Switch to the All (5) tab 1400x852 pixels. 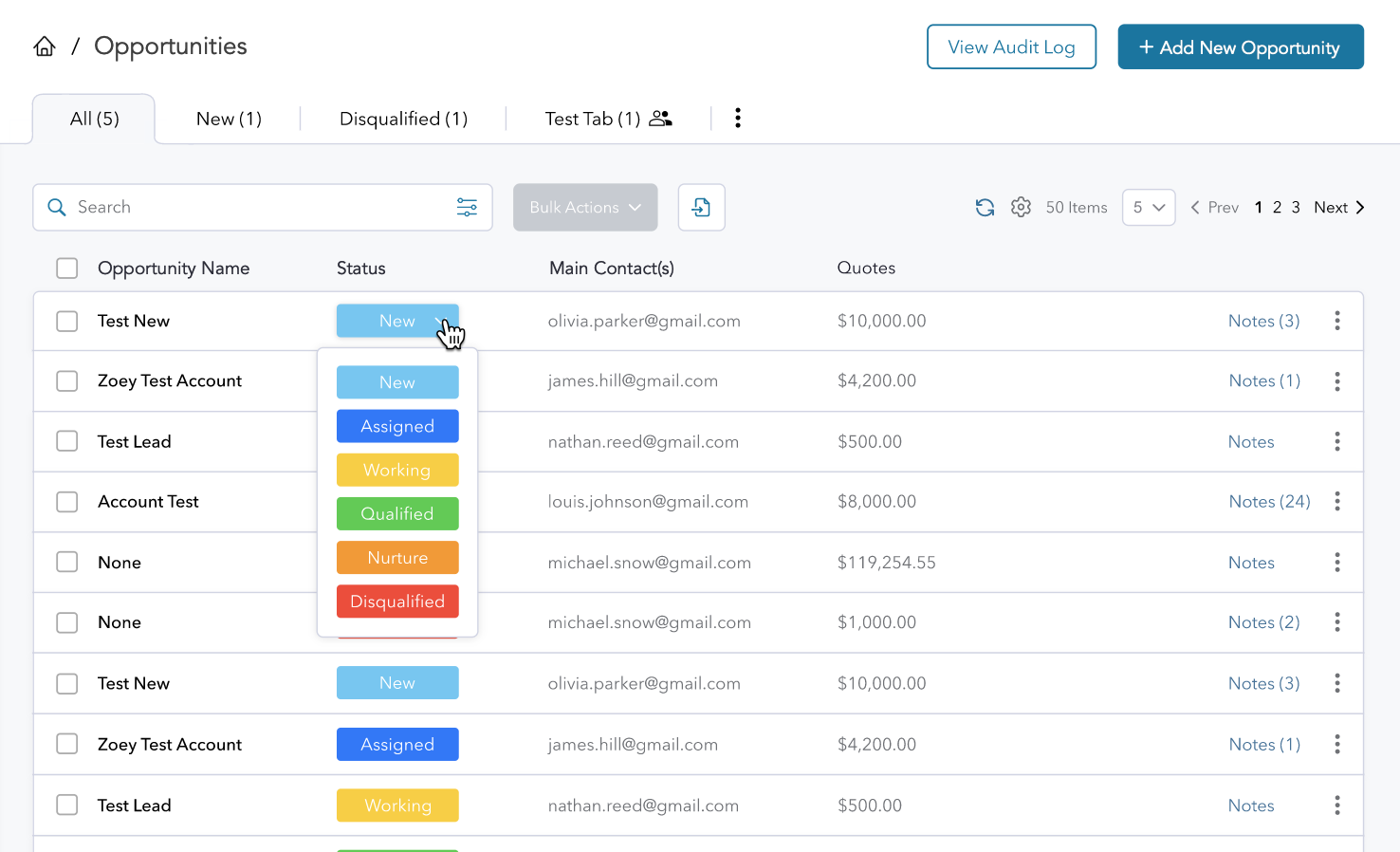tap(94, 119)
